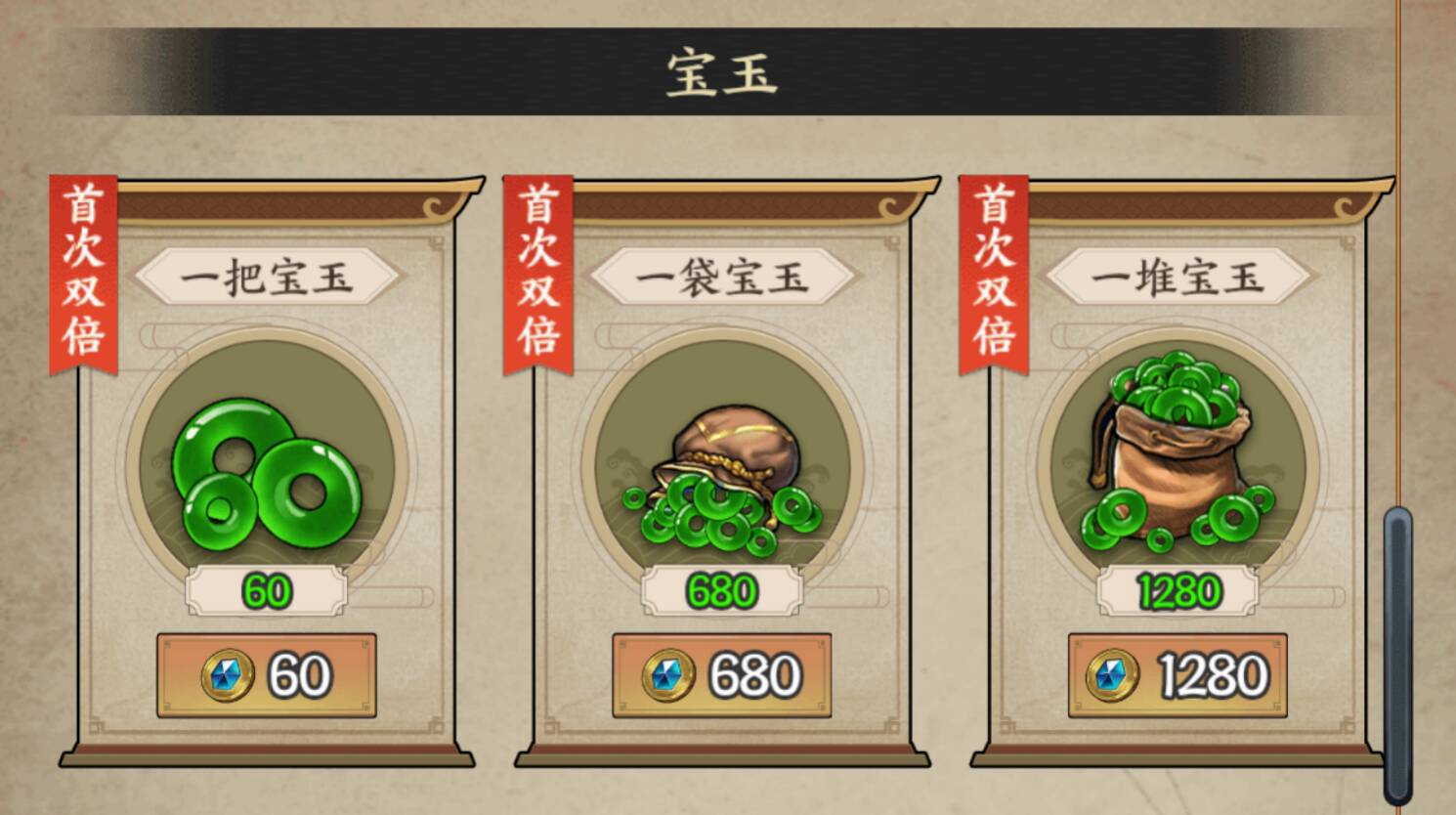Viewport: 1456px width, 815px height.
Task: Tap the large sack of jade icon
Action: 1178,454
